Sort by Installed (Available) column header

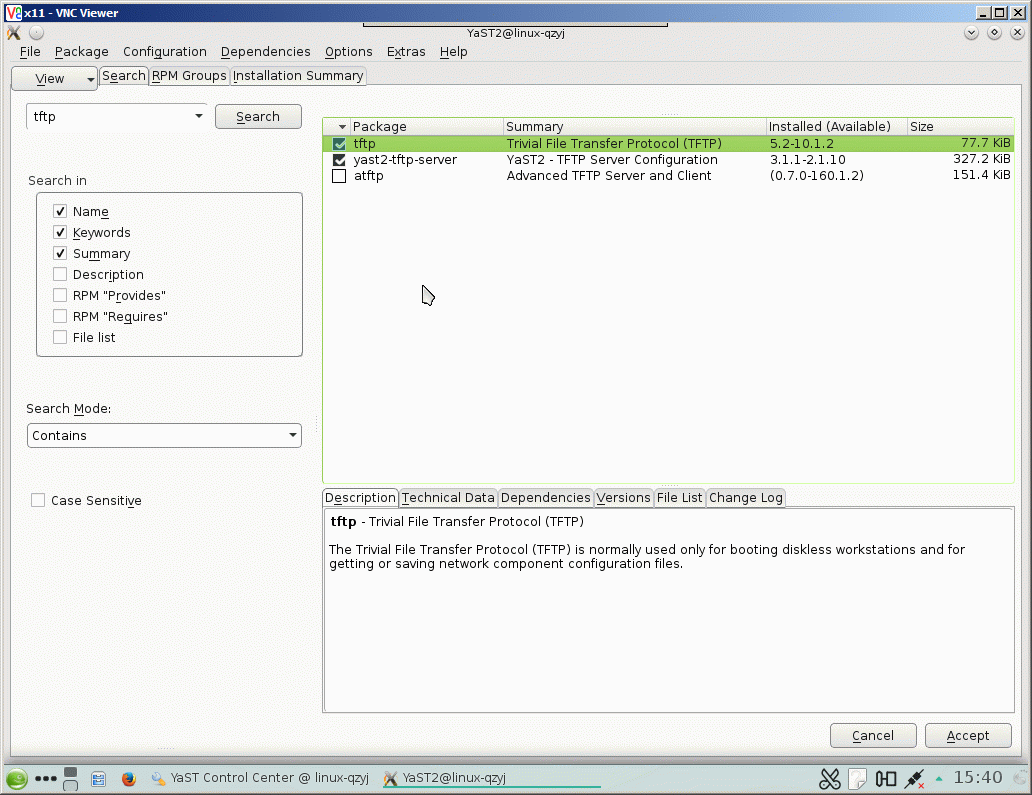pos(836,126)
